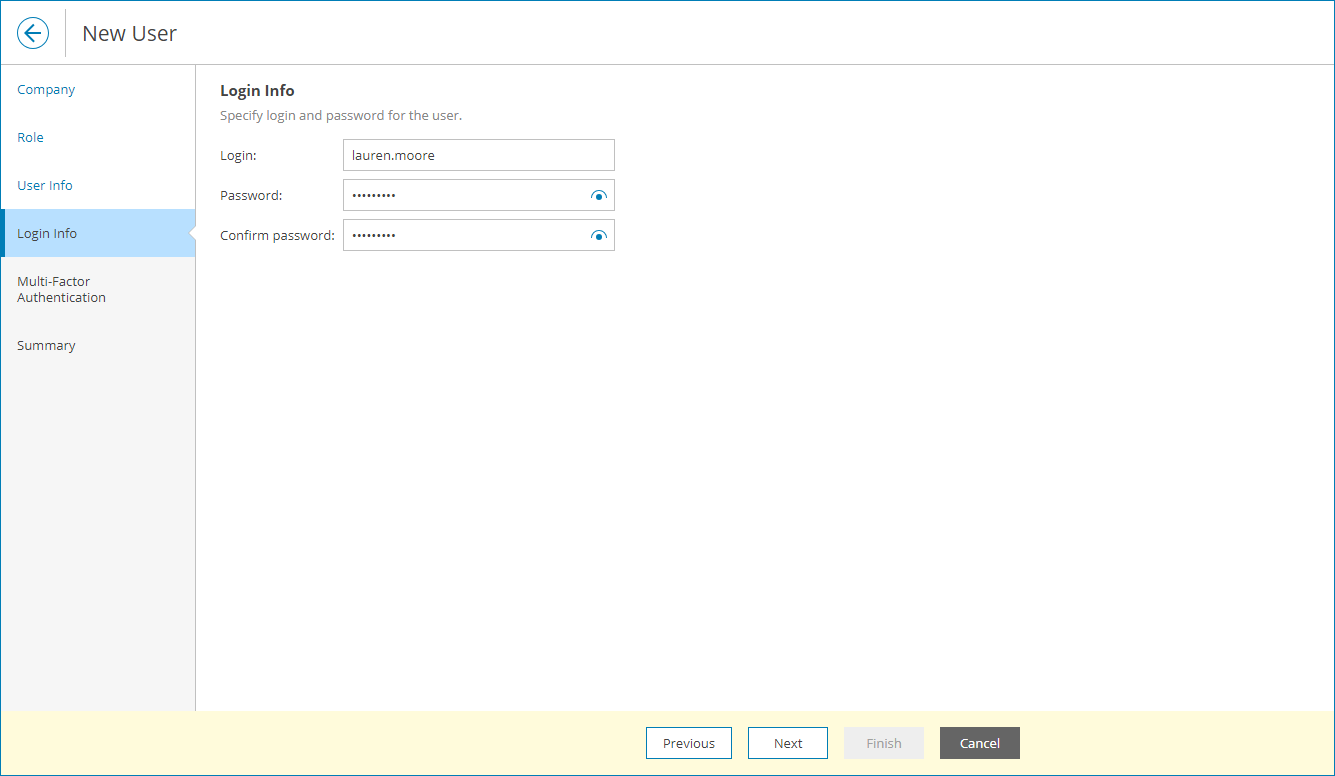Cancel the New User wizard
This screenshot has height=776, width=1335.
point(979,743)
